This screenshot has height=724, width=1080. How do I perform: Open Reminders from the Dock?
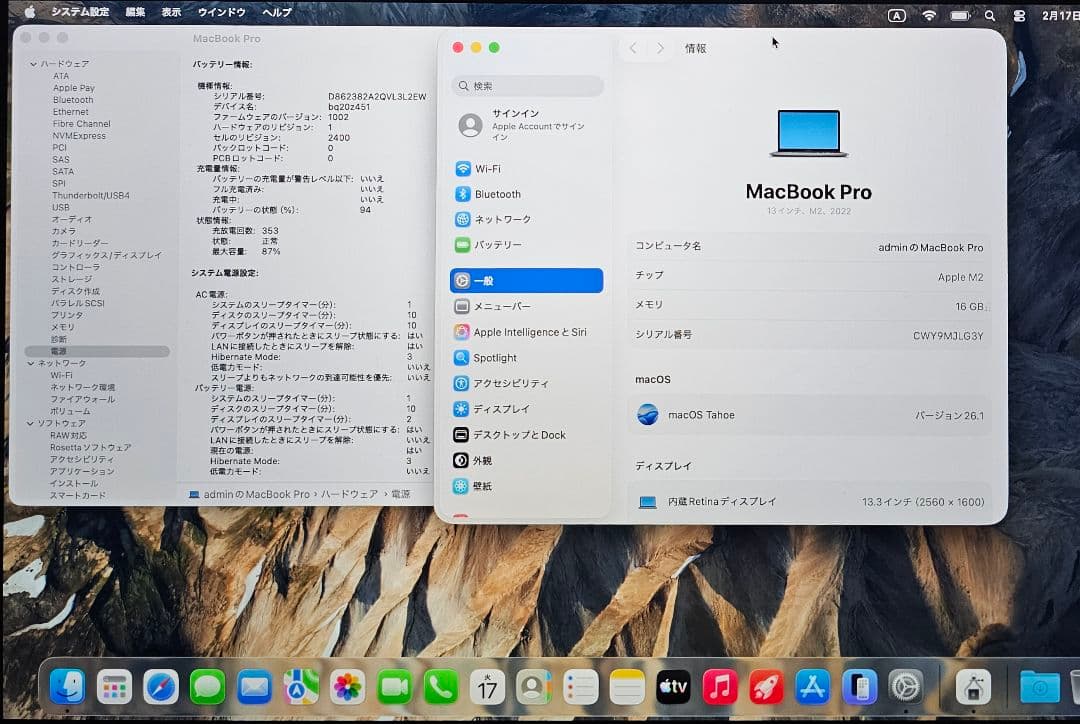click(580, 687)
